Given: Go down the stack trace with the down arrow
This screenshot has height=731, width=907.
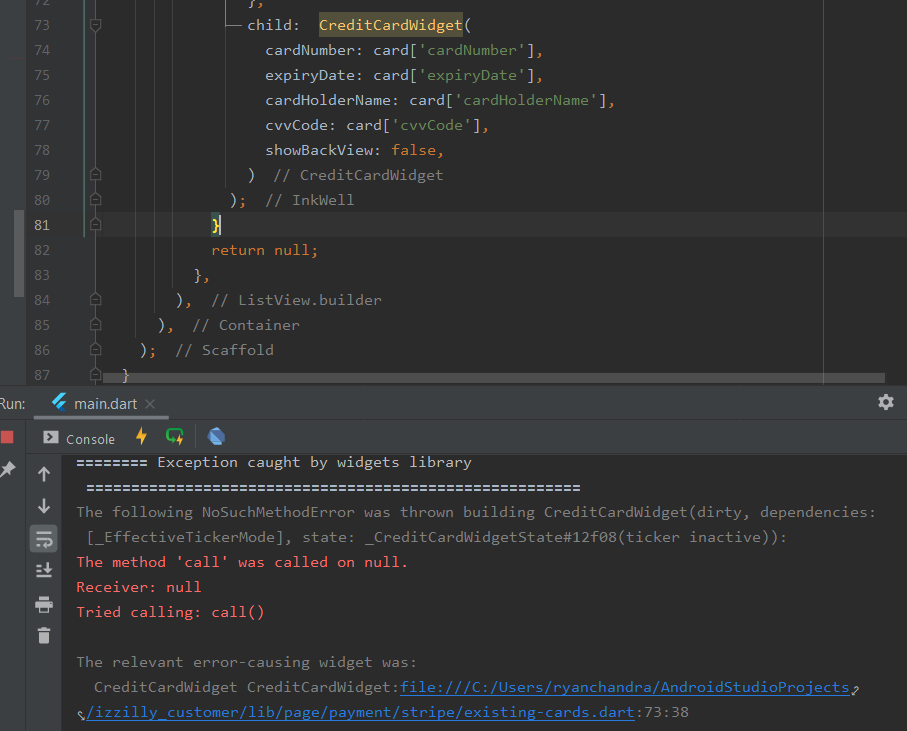Looking at the screenshot, I should pos(44,506).
